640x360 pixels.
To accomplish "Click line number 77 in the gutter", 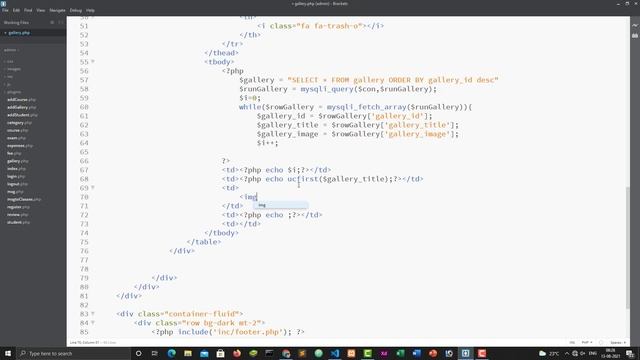I will [x=84, y=260].
